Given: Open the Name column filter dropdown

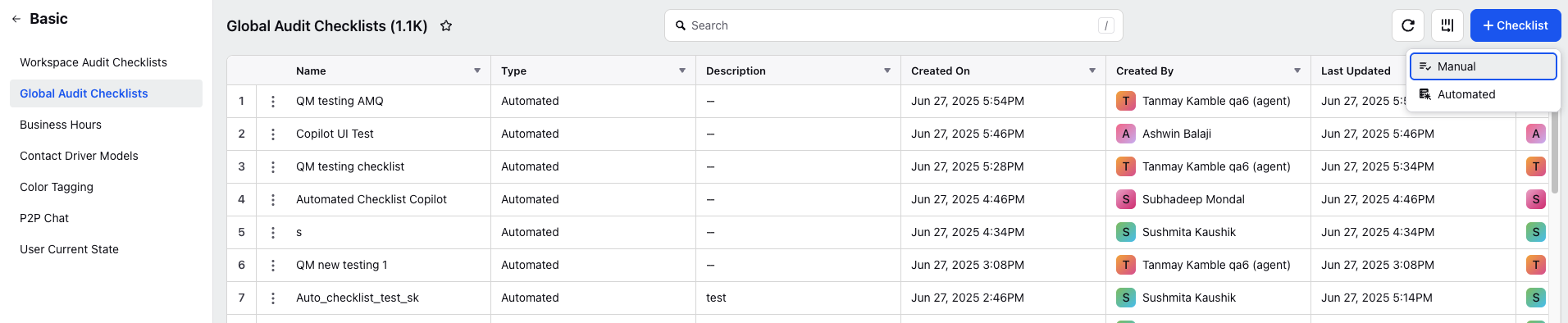Looking at the screenshot, I should click(x=477, y=71).
